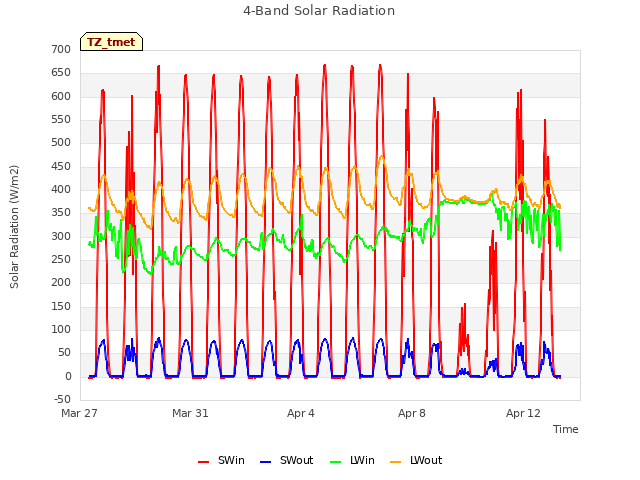The width and height of the screenshot is (640, 480).
Task: Toggle the LWin legend entry
Action: click(x=352, y=461)
